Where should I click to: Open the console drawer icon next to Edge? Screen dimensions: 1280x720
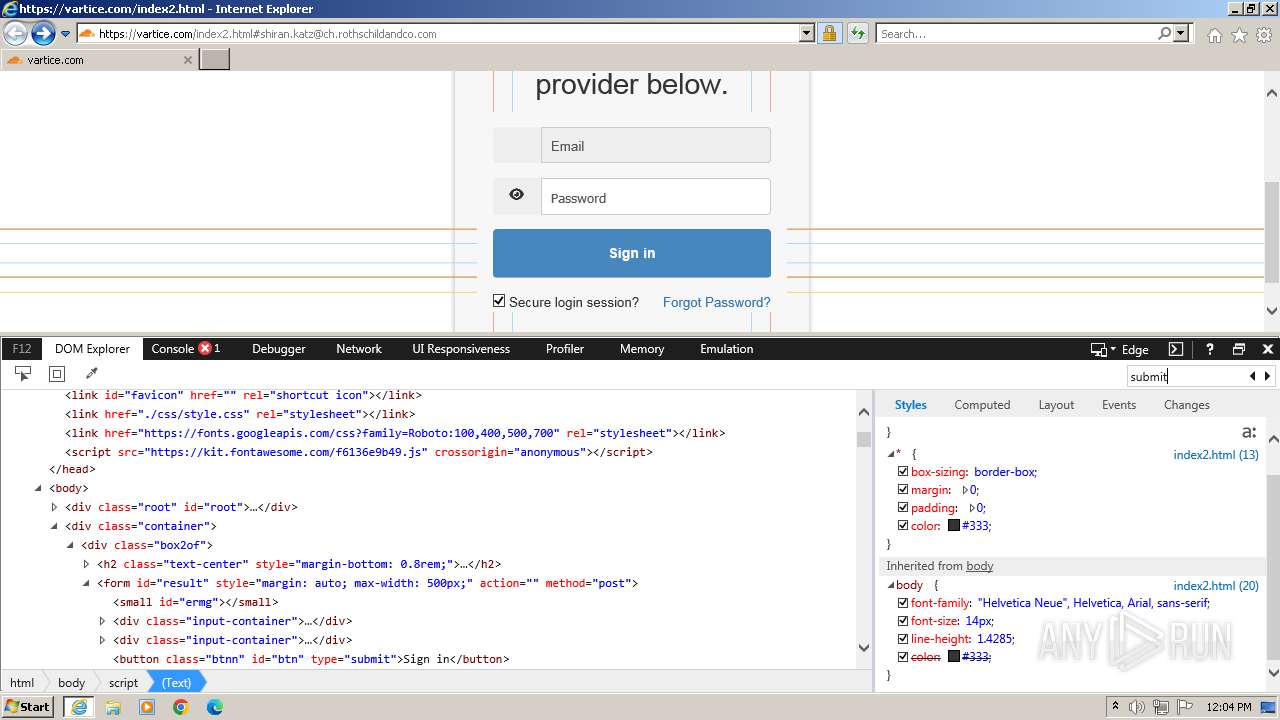point(1176,349)
